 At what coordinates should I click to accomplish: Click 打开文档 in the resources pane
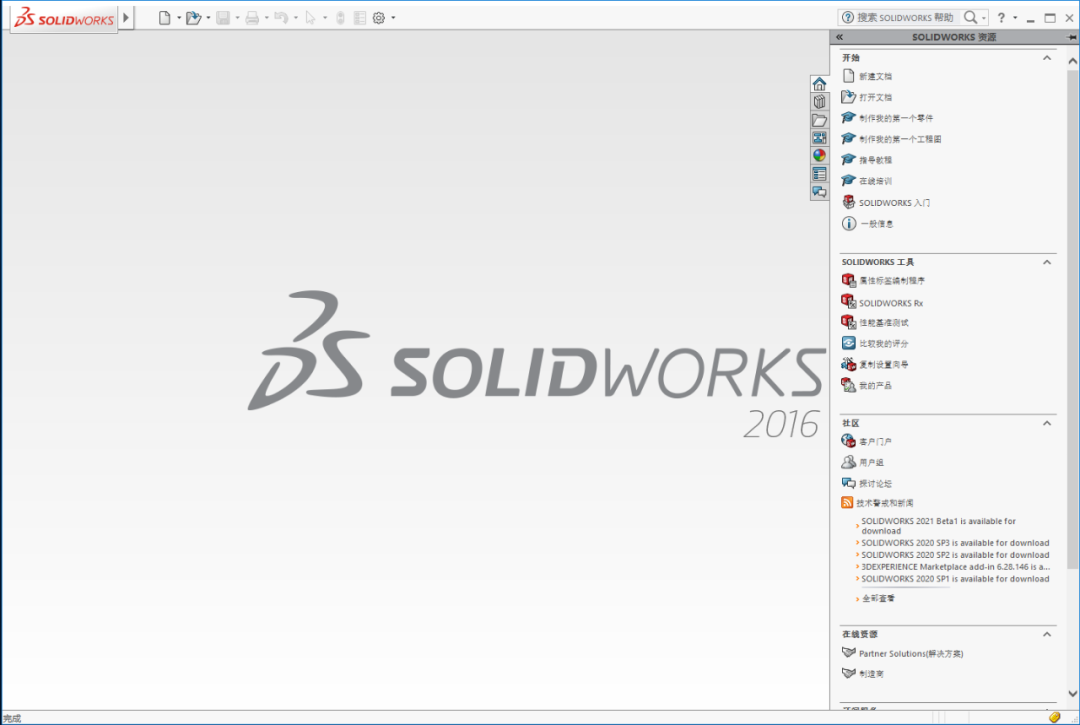pos(875,98)
